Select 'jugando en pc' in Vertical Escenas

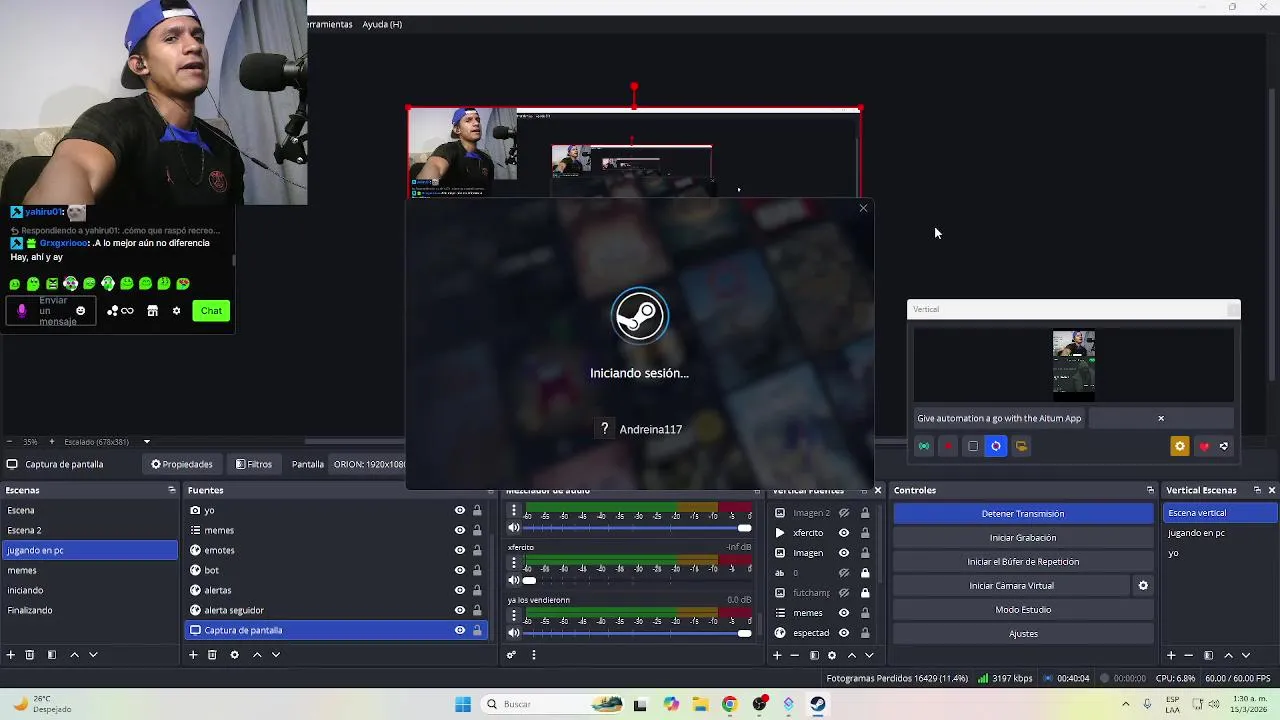click(x=1220, y=533)
